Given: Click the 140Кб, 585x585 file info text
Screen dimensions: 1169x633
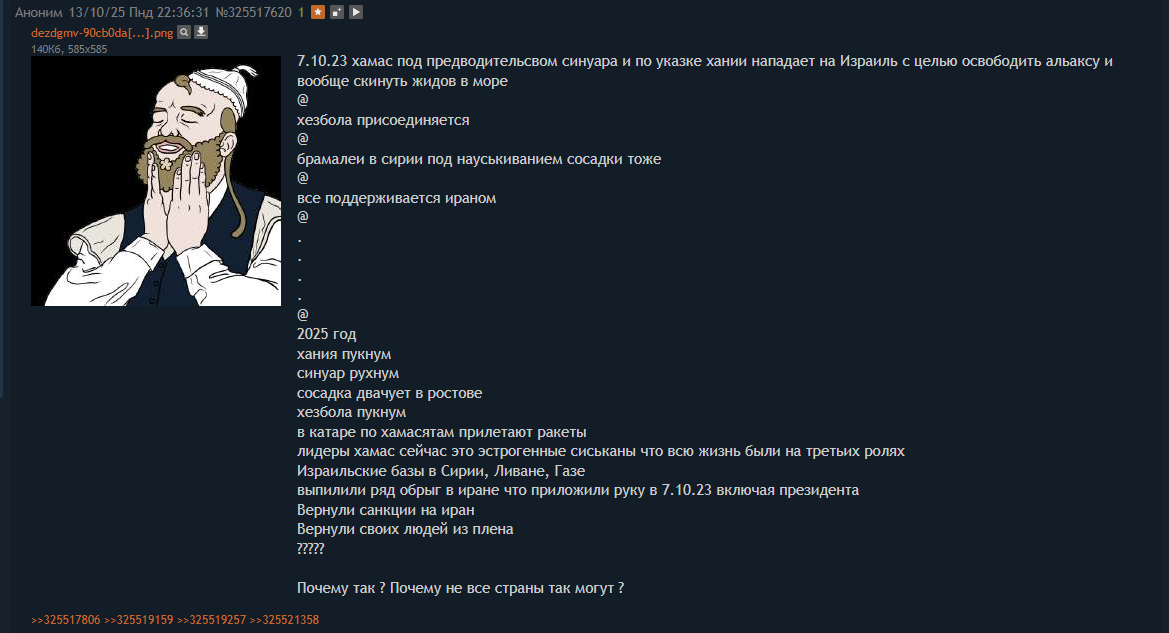Looking at the screenshot, I should (69, 49).
